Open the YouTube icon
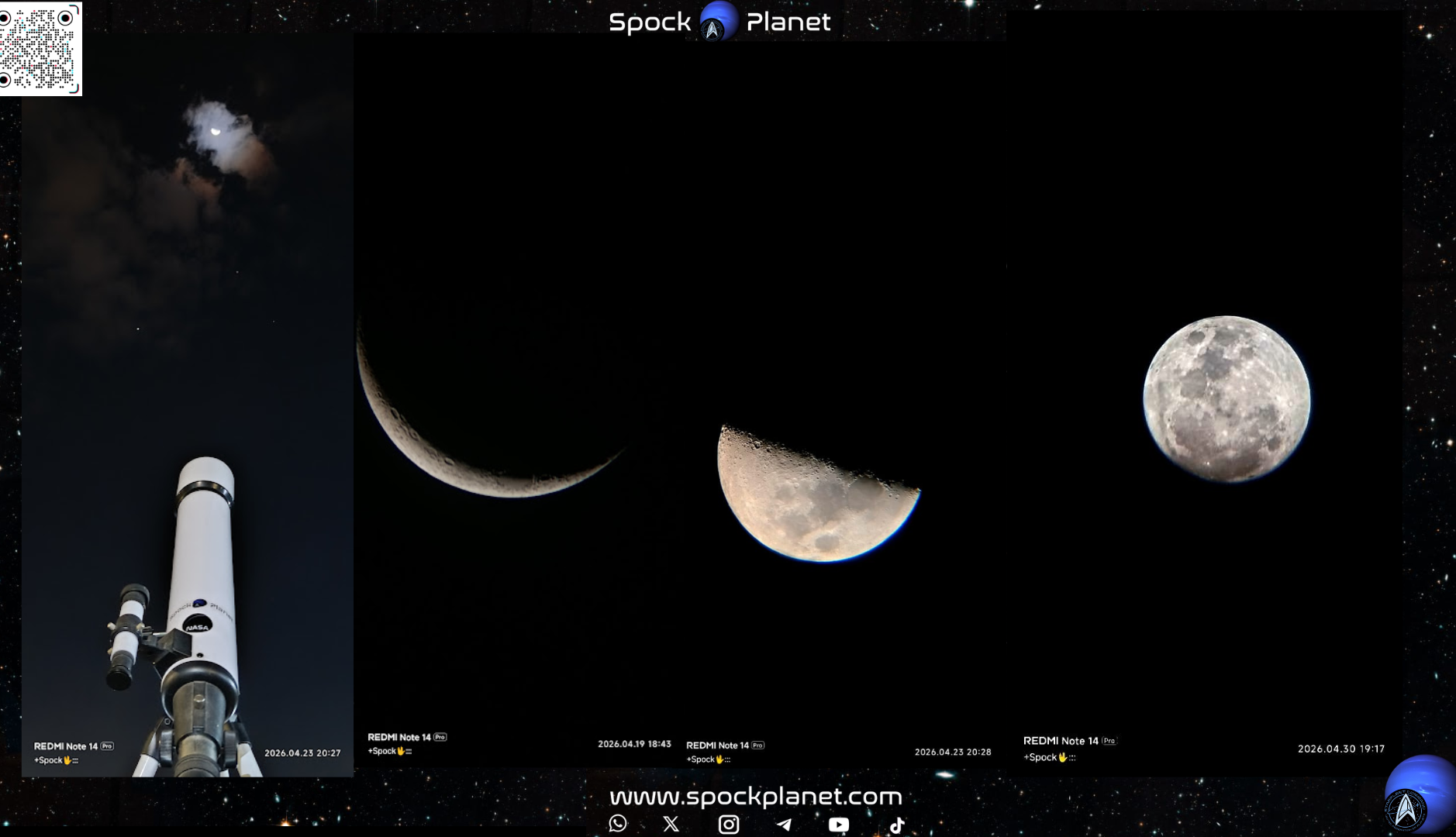 pos(839,825)
